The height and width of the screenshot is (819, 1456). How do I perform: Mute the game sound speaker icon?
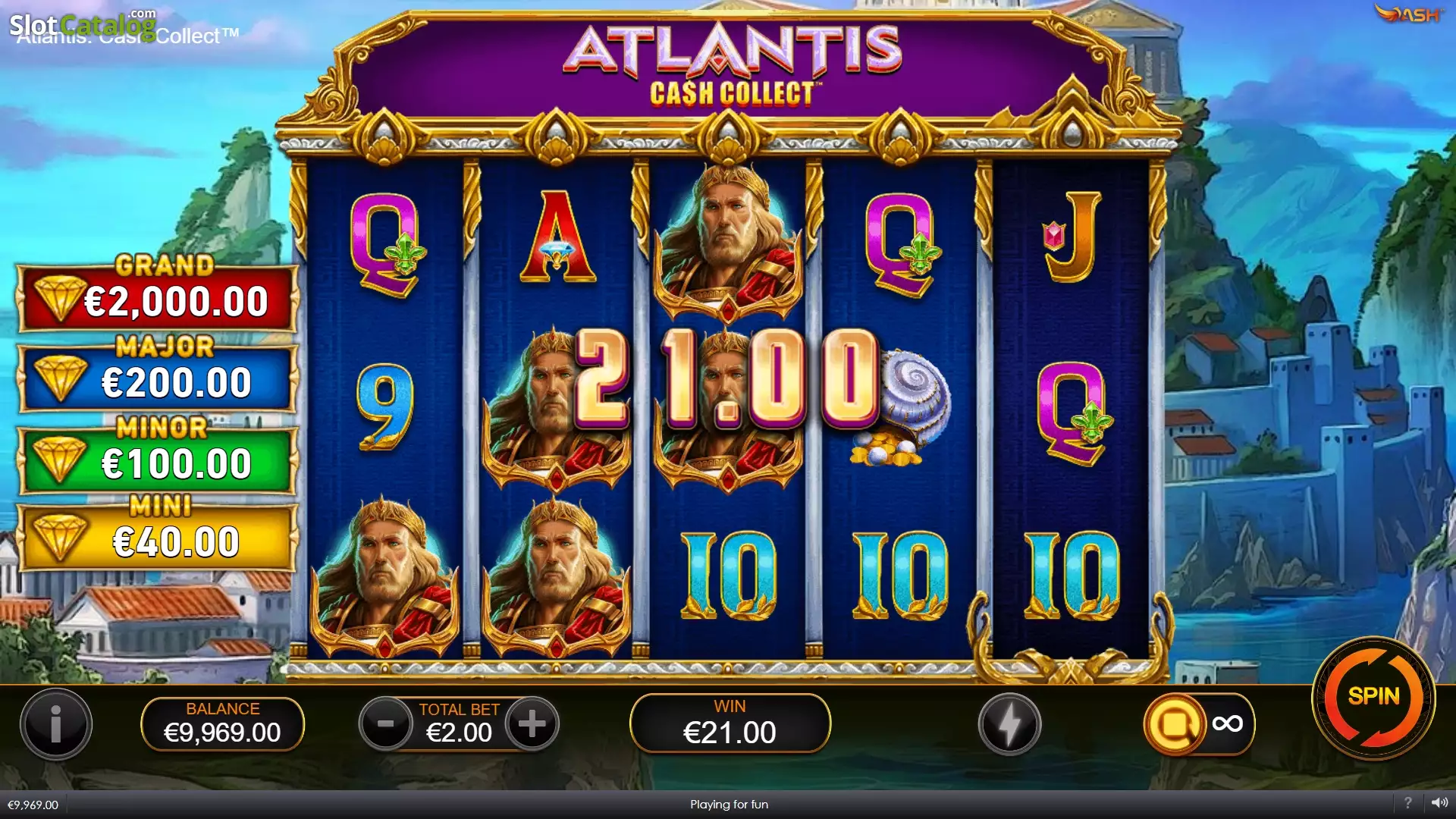pyautogui.click(x=1439, y=803)
